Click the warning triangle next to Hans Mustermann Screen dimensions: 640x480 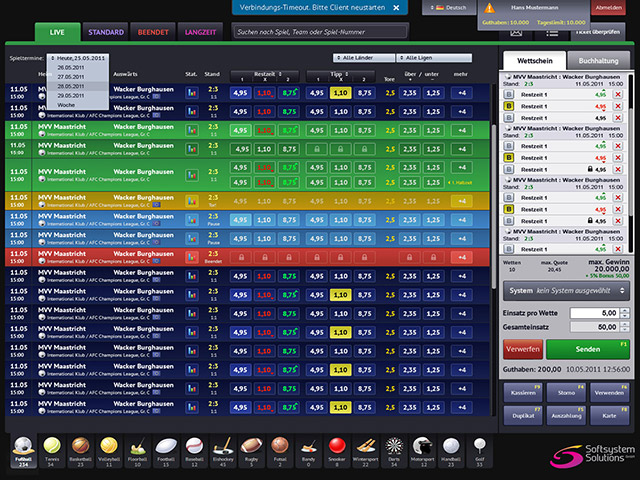pyautogui.click(x=489, y=8)
